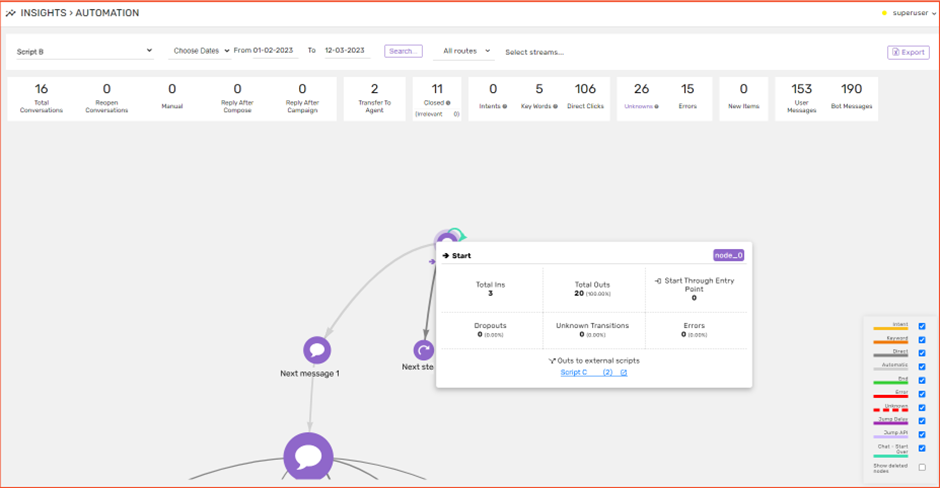Click the Reply After Compose stat

pyautogui.click(x=237, y=98)
